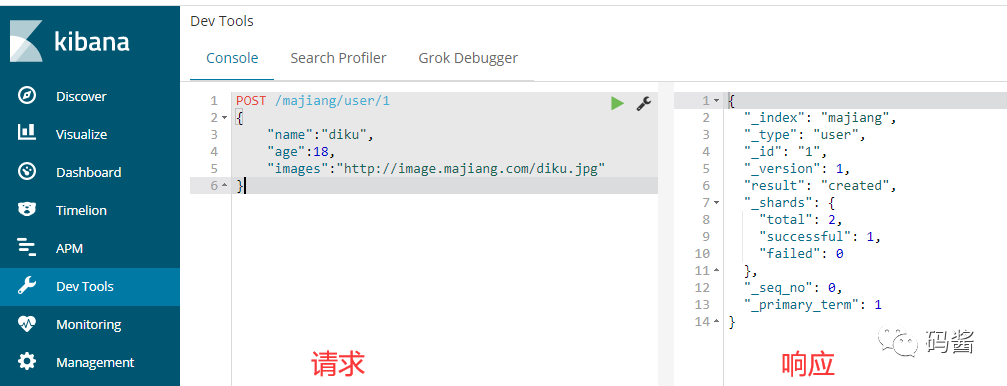Click the "age":18 line in the editor
1007x386 pixels.
click(301, 152)
